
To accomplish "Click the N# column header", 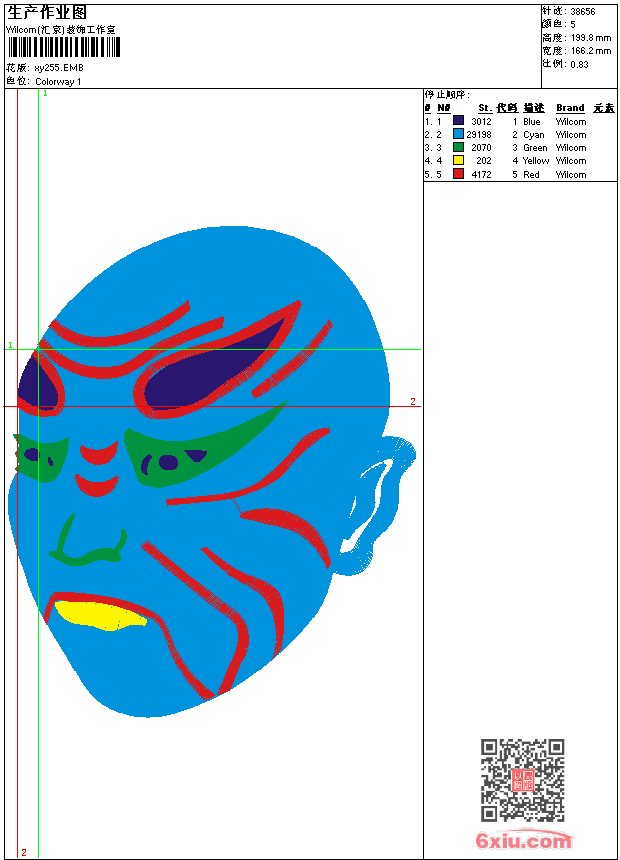I will point(443,108).
